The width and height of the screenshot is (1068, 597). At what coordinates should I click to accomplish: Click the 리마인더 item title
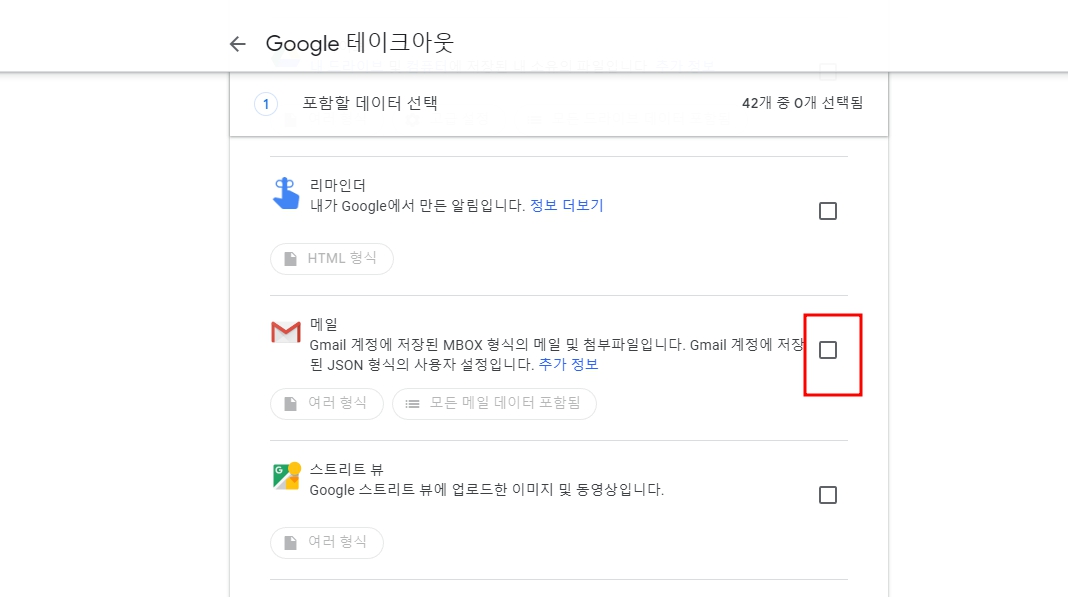(x=338, y=185)
